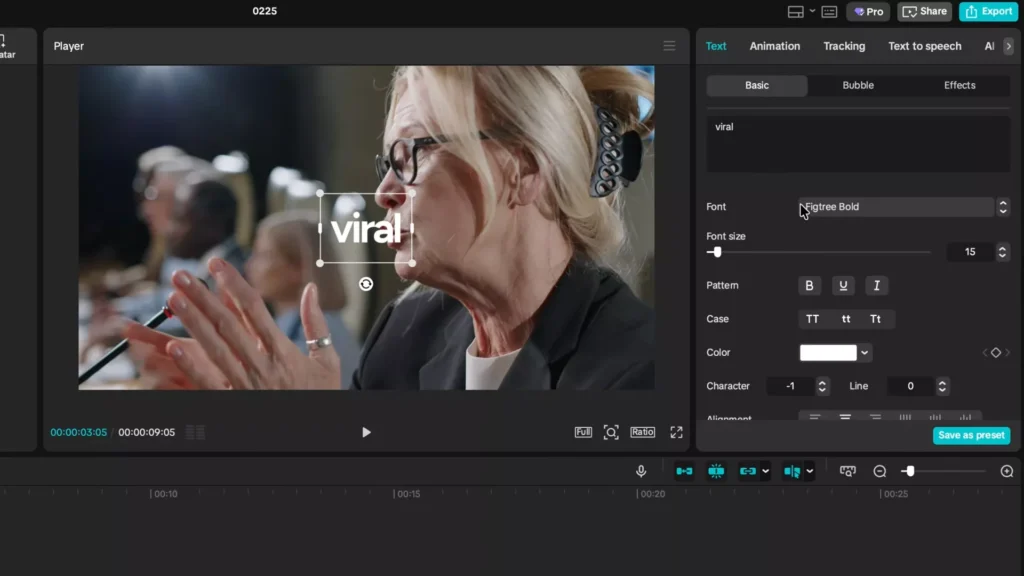1024x576 pixels.
Task: Click the zoom out icon near the timeline slider
Action: tap(879, 470)
